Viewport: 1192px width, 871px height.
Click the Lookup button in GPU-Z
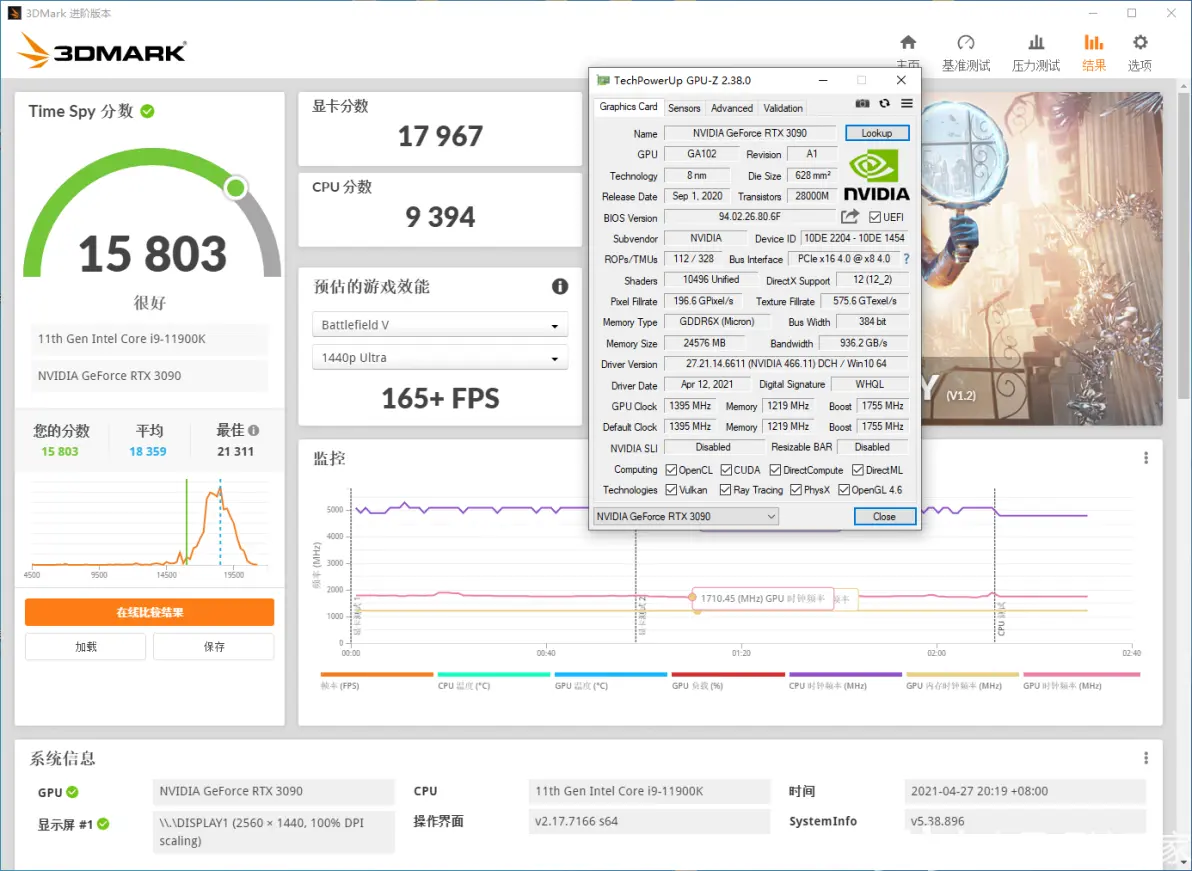pyautogui.click(x=877, y=133)
